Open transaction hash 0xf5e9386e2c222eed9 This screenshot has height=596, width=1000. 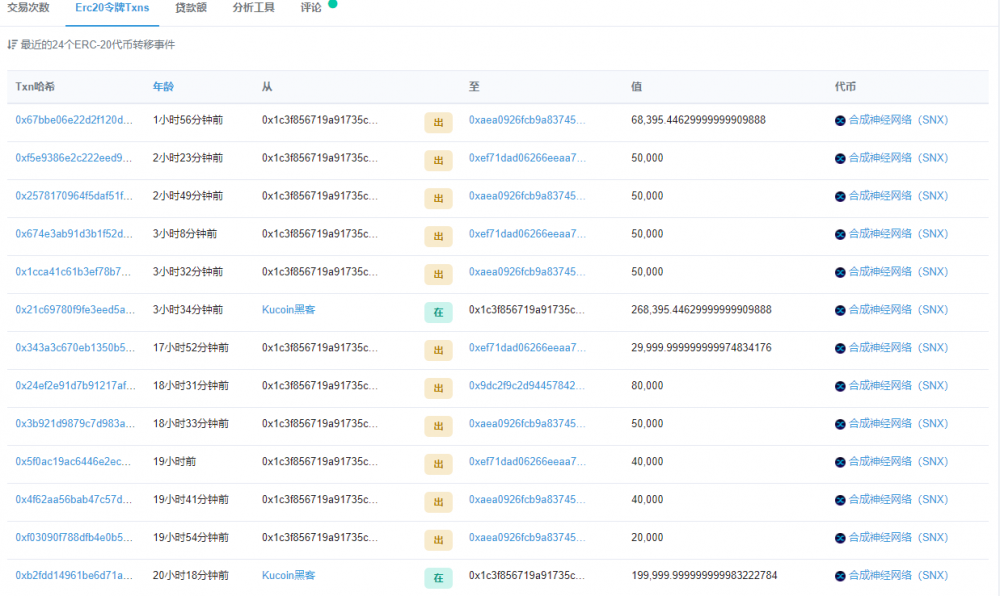point(74,158)
